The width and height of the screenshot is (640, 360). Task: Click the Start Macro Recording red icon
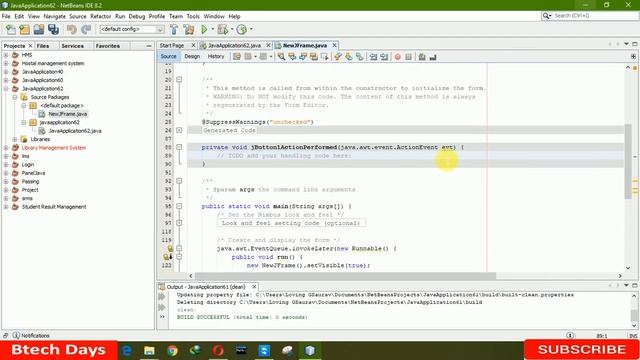click(x=398, y=57)
